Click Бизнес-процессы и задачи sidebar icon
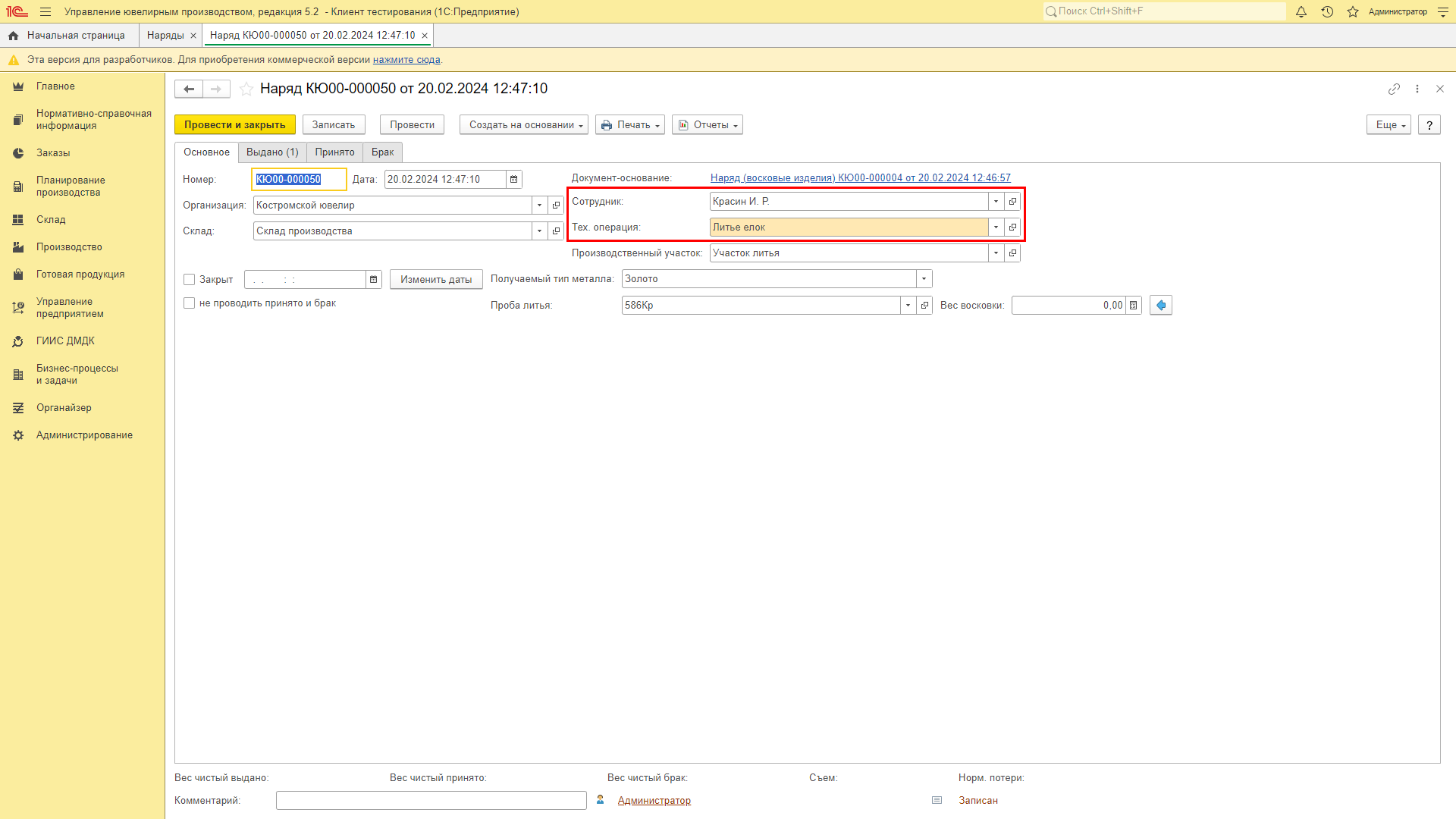Screen dimensions: 1456x819 (x=18, y=375)
